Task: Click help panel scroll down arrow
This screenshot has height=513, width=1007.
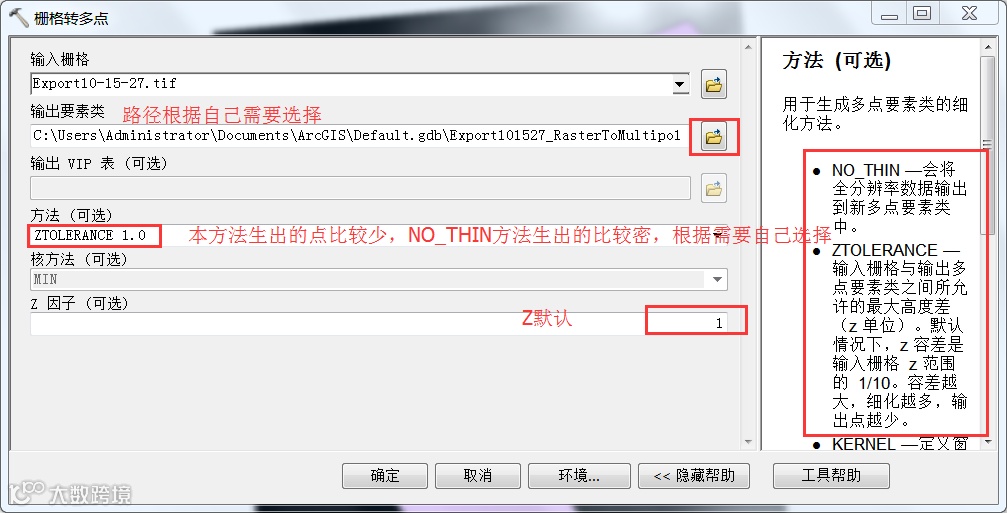Action: click(x=988, y=442)
